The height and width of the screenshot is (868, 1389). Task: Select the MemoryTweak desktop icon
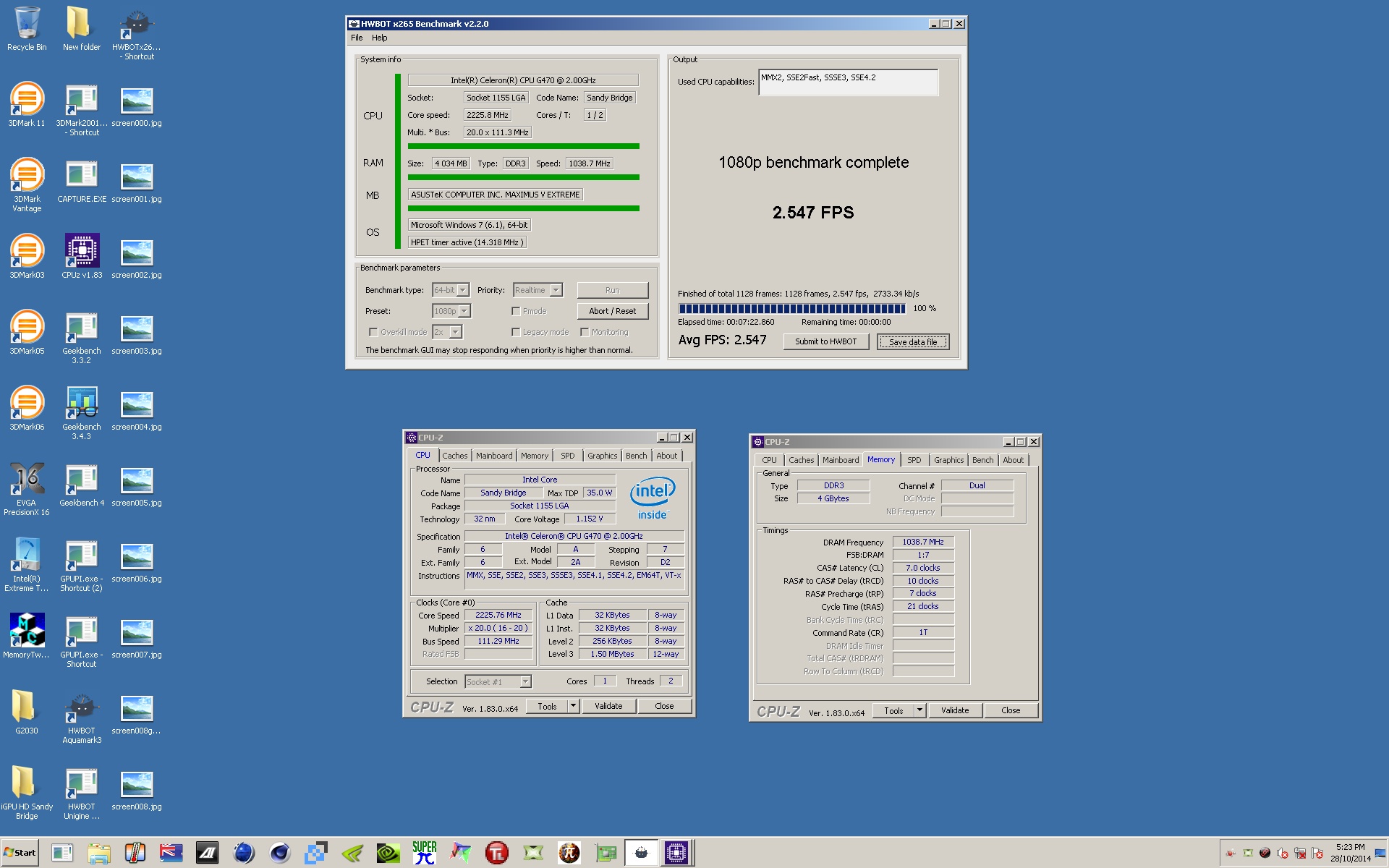coord(27,637)
